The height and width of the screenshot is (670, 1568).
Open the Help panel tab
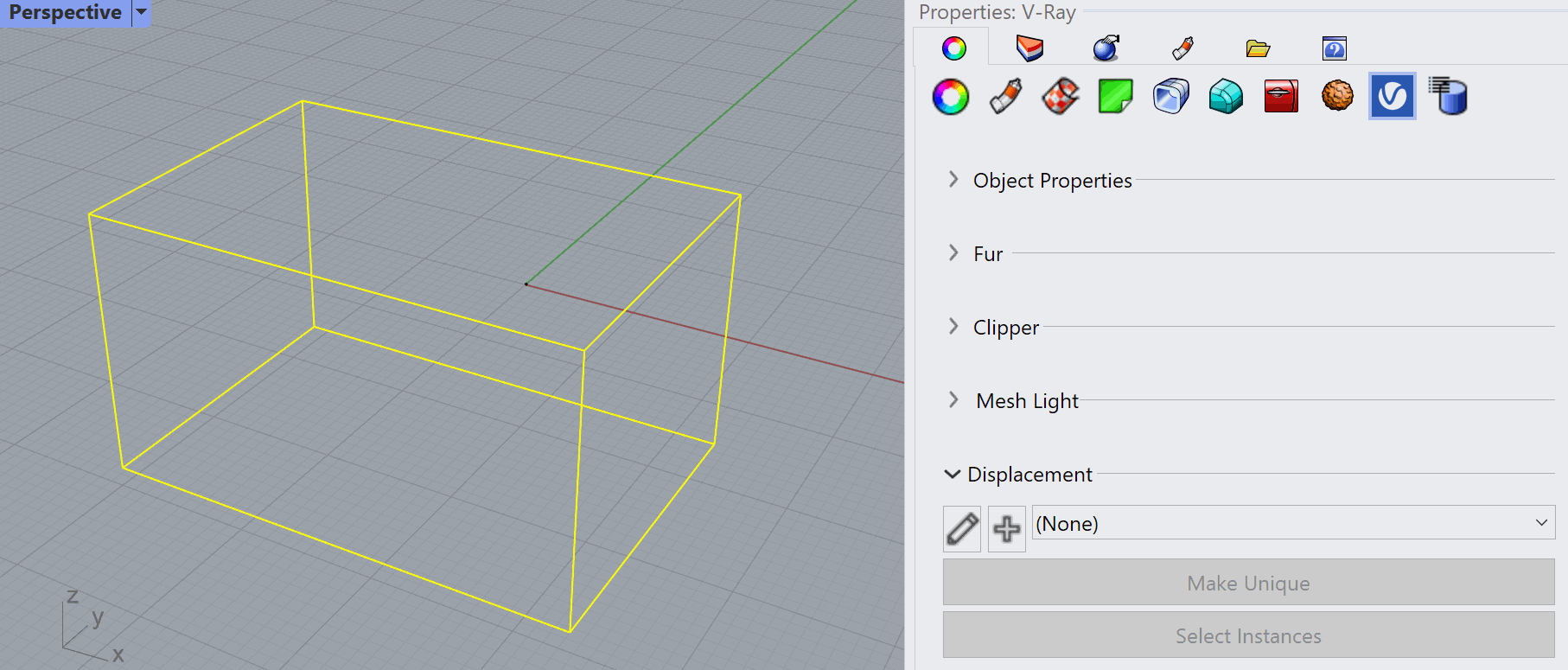pos(1334,48)
